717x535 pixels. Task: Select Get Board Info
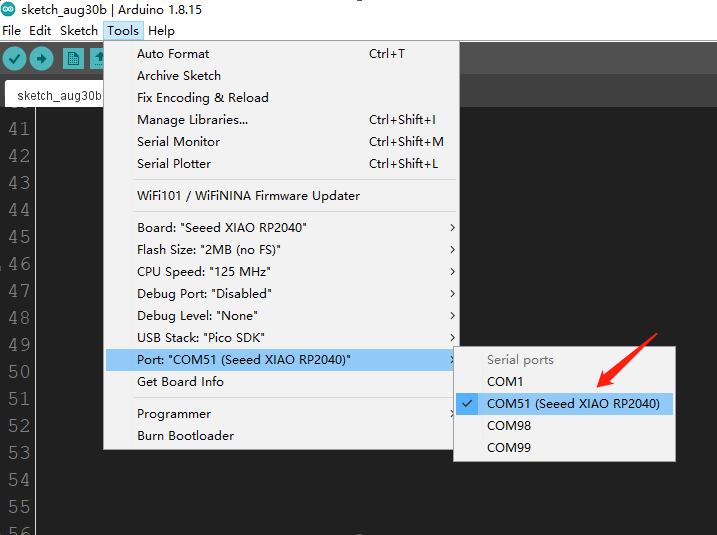279,381
